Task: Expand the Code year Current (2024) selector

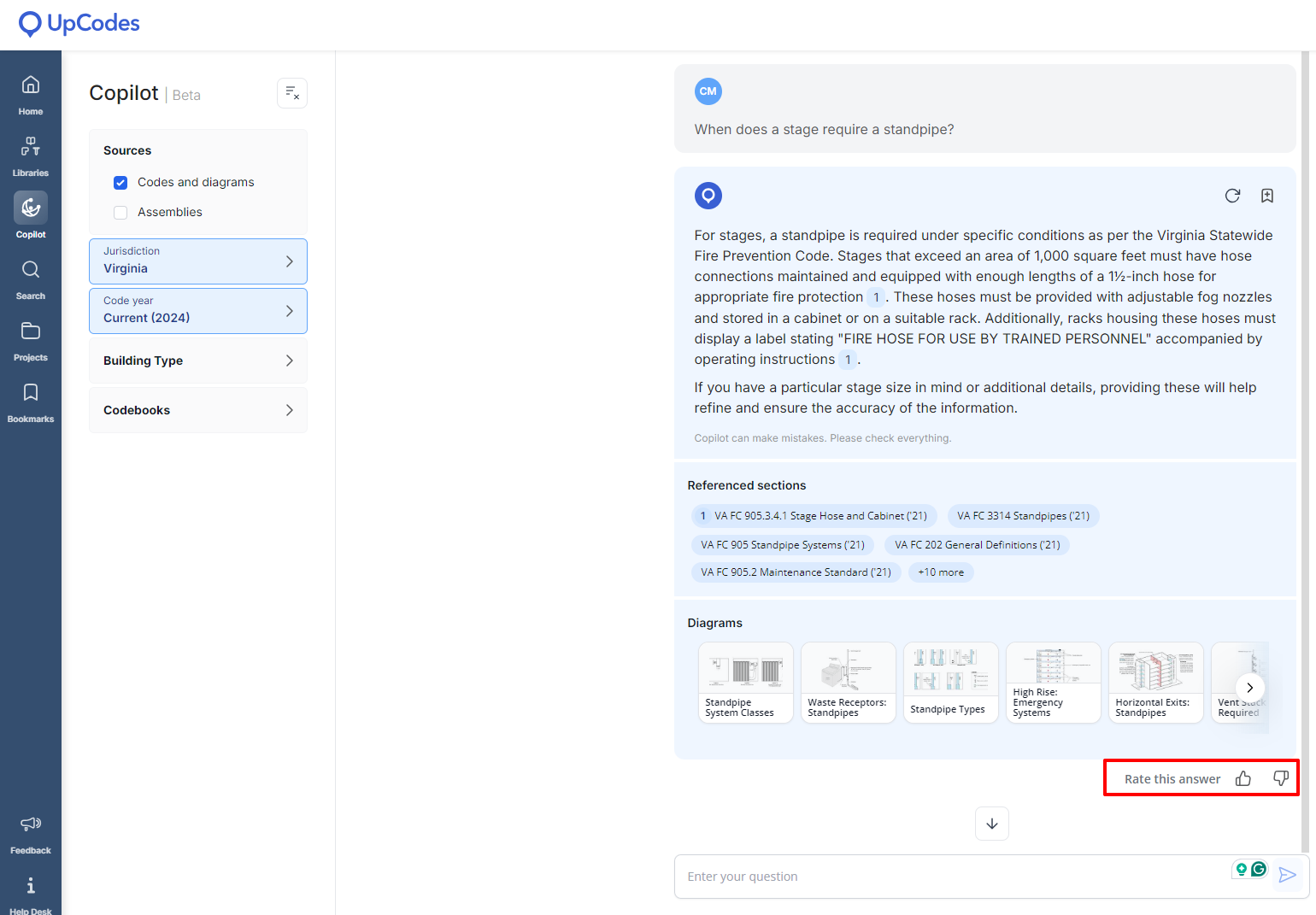Action: click(198, 311)
